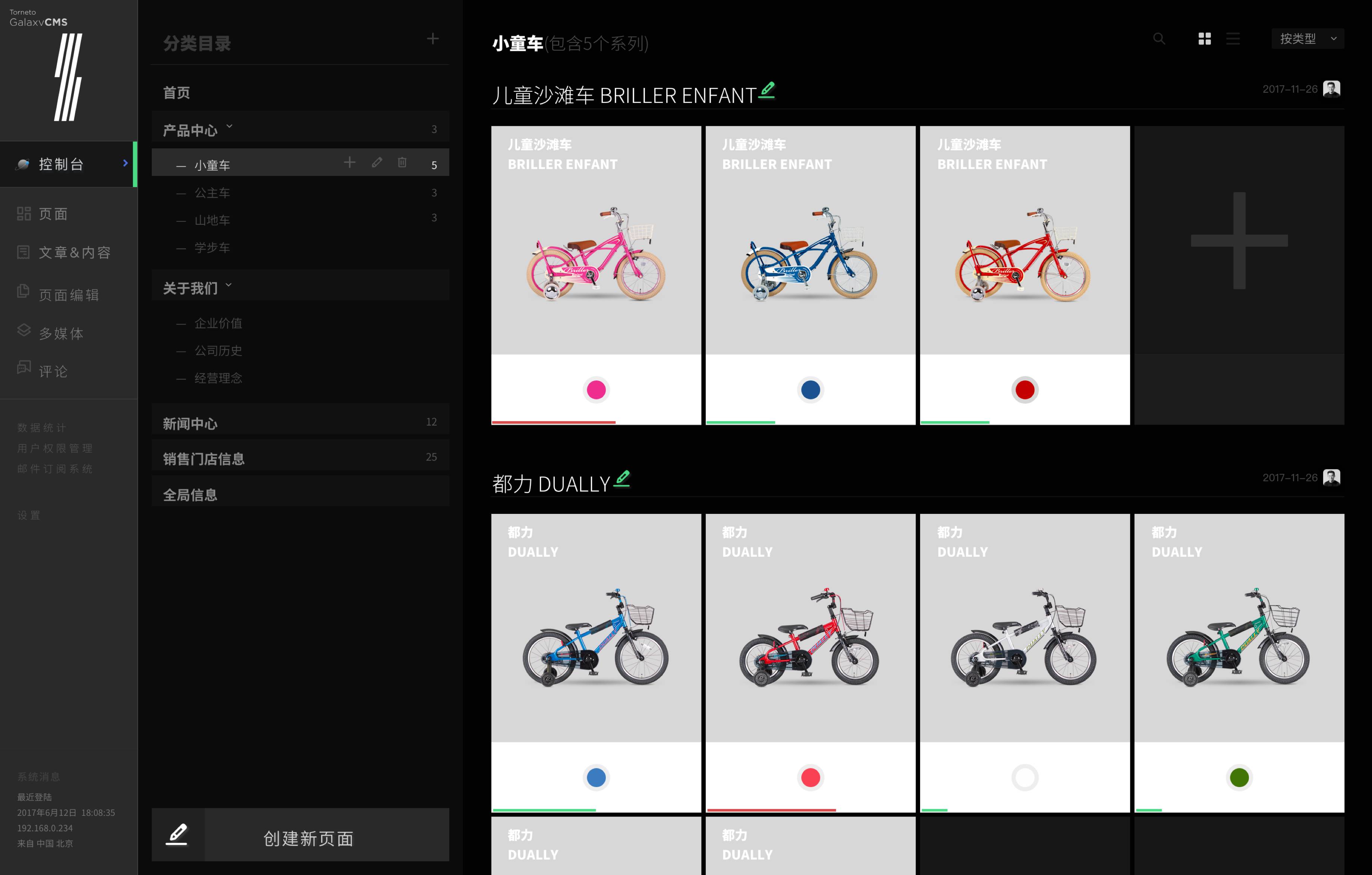Click the 多媒体 layers icon
Image resolution: width=1372 pixels, height=875 pixels.
(x=24, y=331)
